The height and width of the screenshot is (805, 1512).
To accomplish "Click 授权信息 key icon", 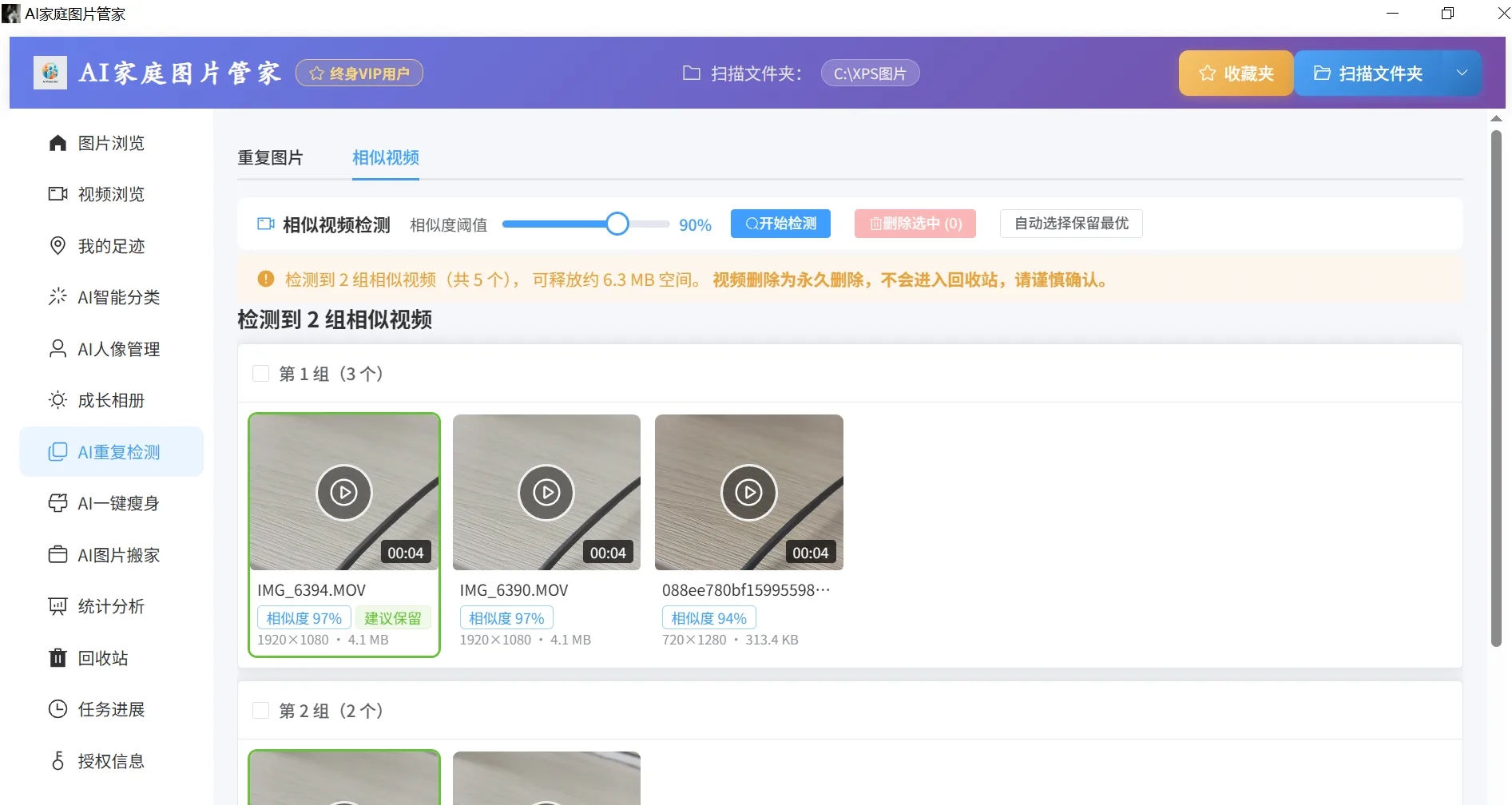I will pos(58,761).
